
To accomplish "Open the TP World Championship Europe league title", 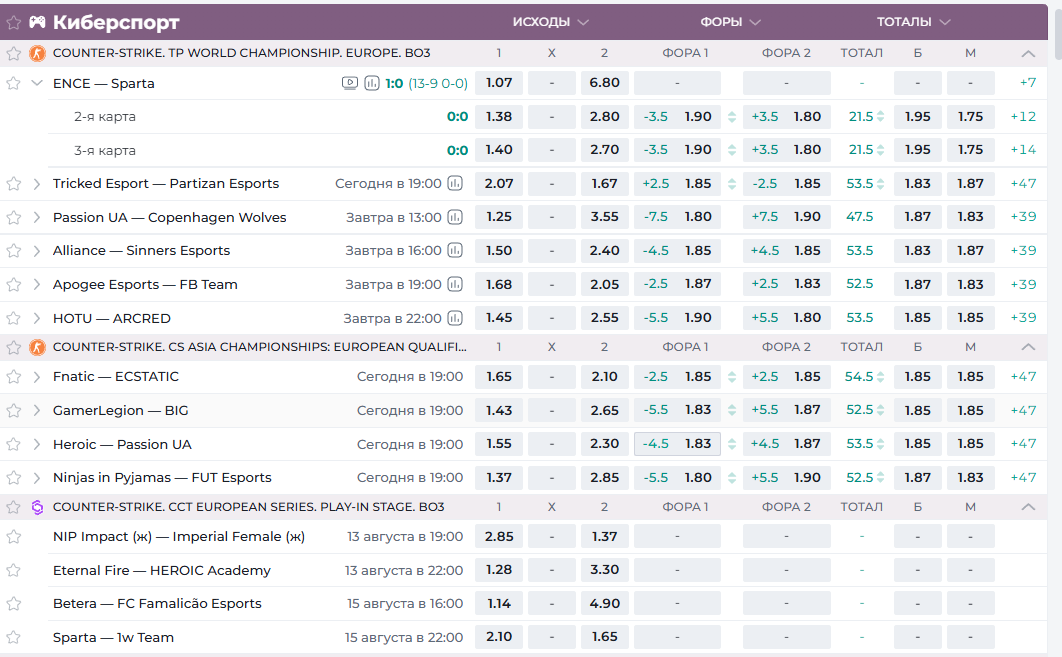I will coord(241,53).
